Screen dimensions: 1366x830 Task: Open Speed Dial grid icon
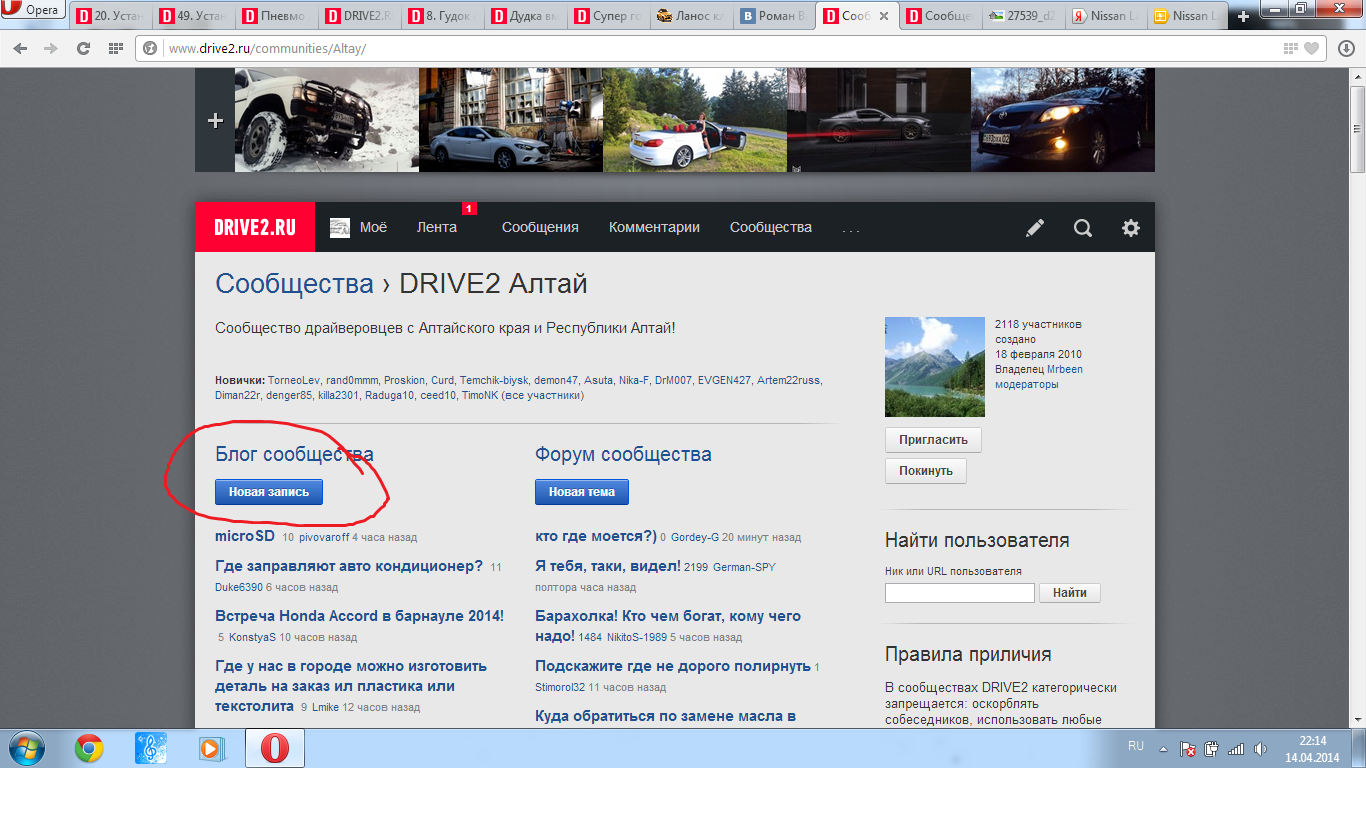[115, 48]
